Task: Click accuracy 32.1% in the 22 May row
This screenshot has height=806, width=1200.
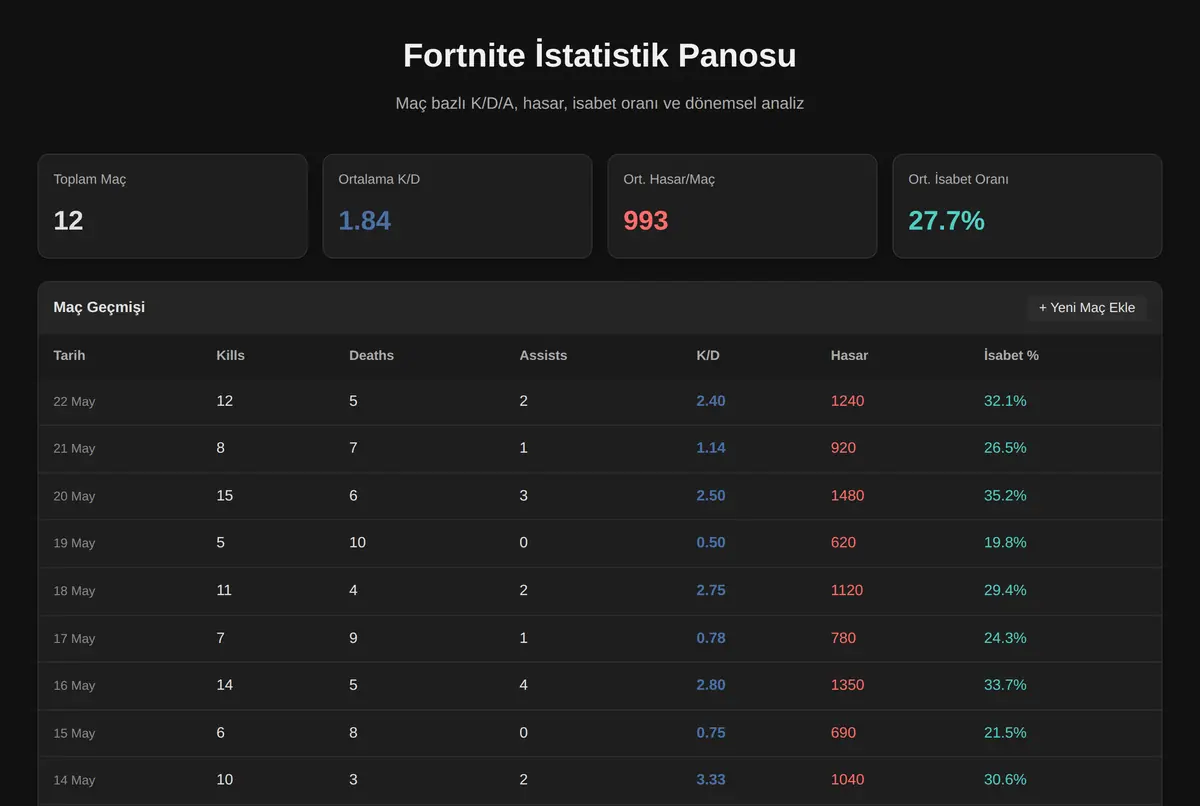Action: 1005,401
